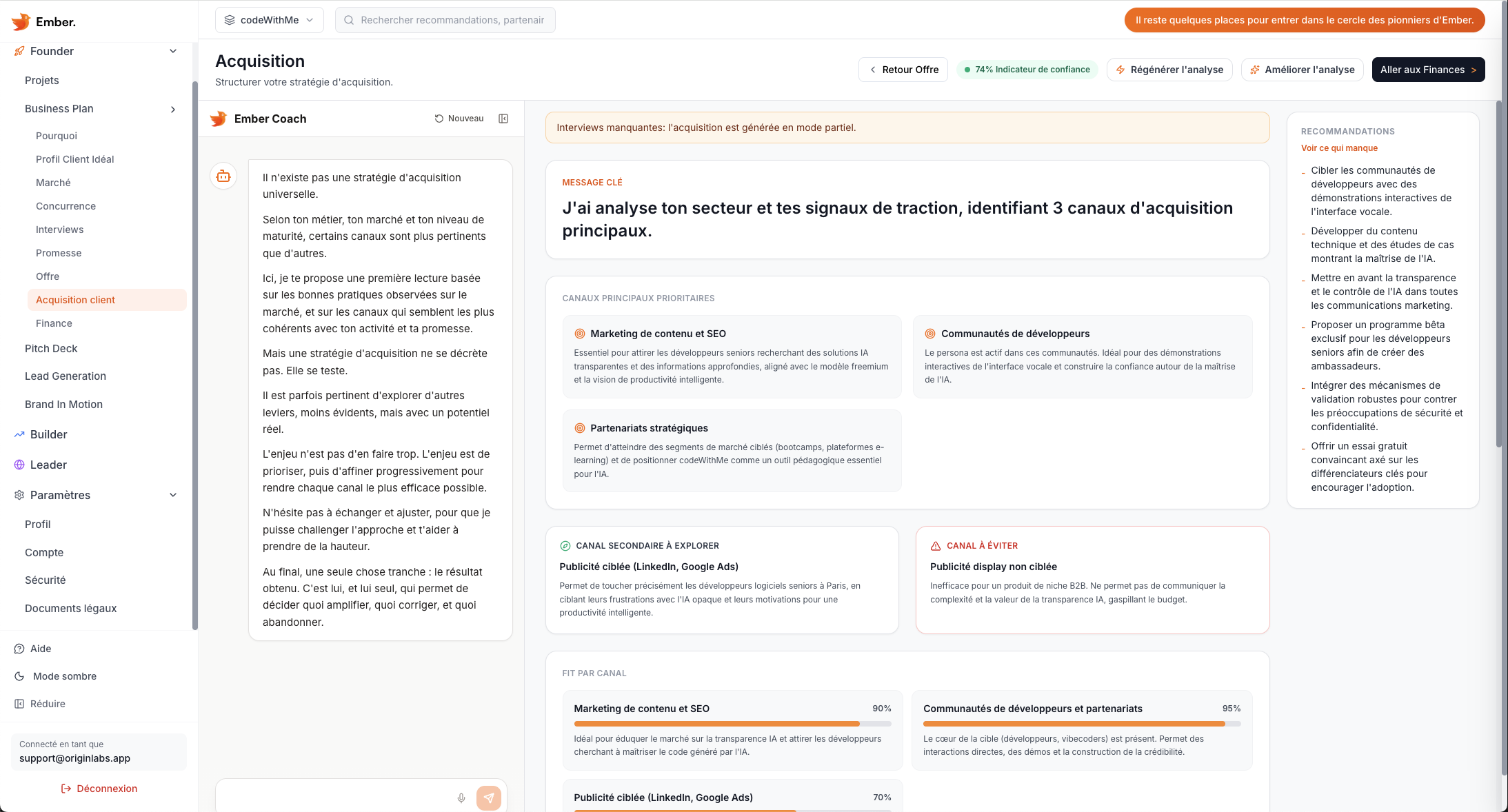Open the codeWithMe workspace dropdown

pyautogui.click(x=269, y=19)
